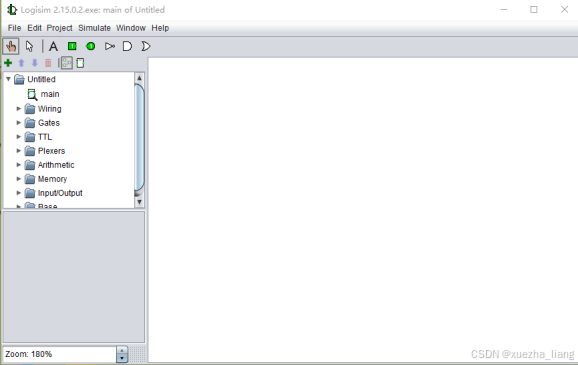Image resolution: width=578 pixels, height=365 pixels.
Task: Move circuit down with blue down arrow
Action: pyautogui.click(x=35, y=63)
